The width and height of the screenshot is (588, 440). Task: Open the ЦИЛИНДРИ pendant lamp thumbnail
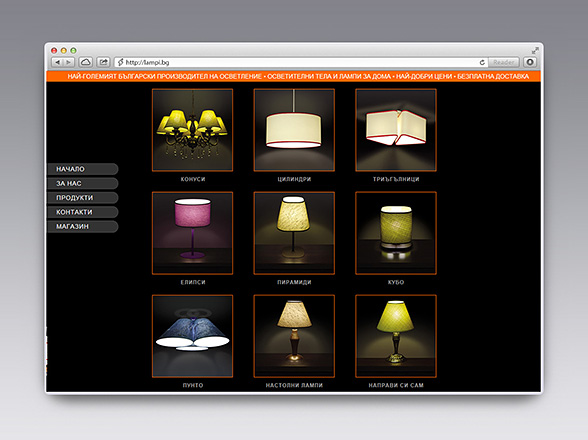click(294, 130)
